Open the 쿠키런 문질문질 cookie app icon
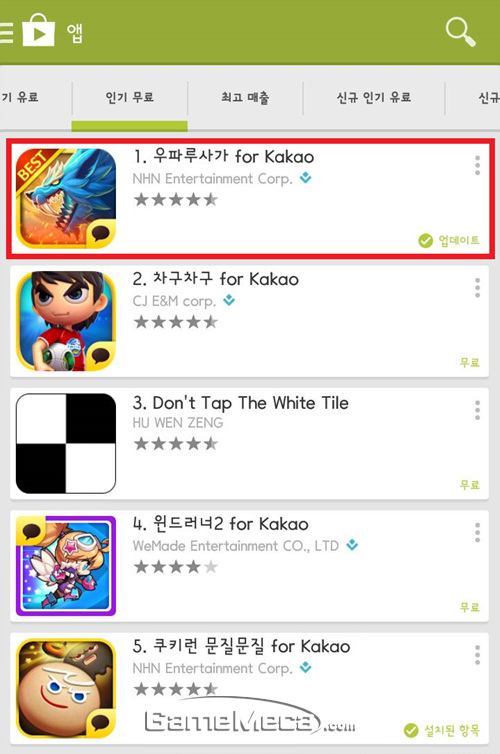This screenshot has height=754, width=500. 66,689
